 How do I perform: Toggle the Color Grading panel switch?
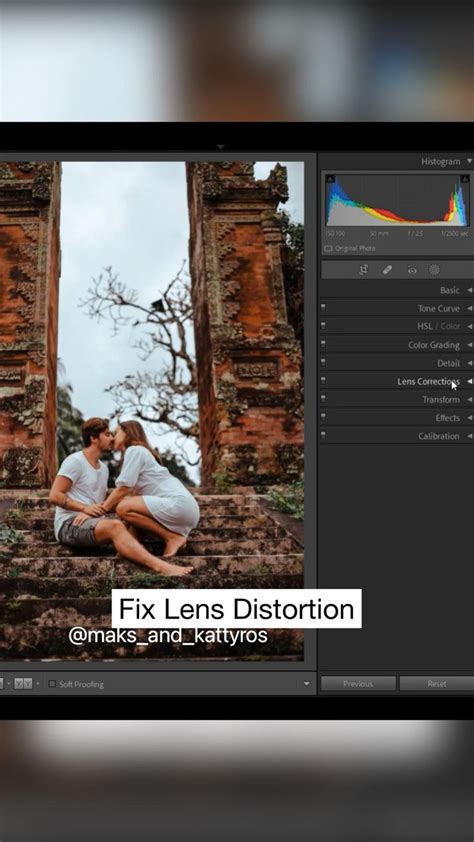323,344
